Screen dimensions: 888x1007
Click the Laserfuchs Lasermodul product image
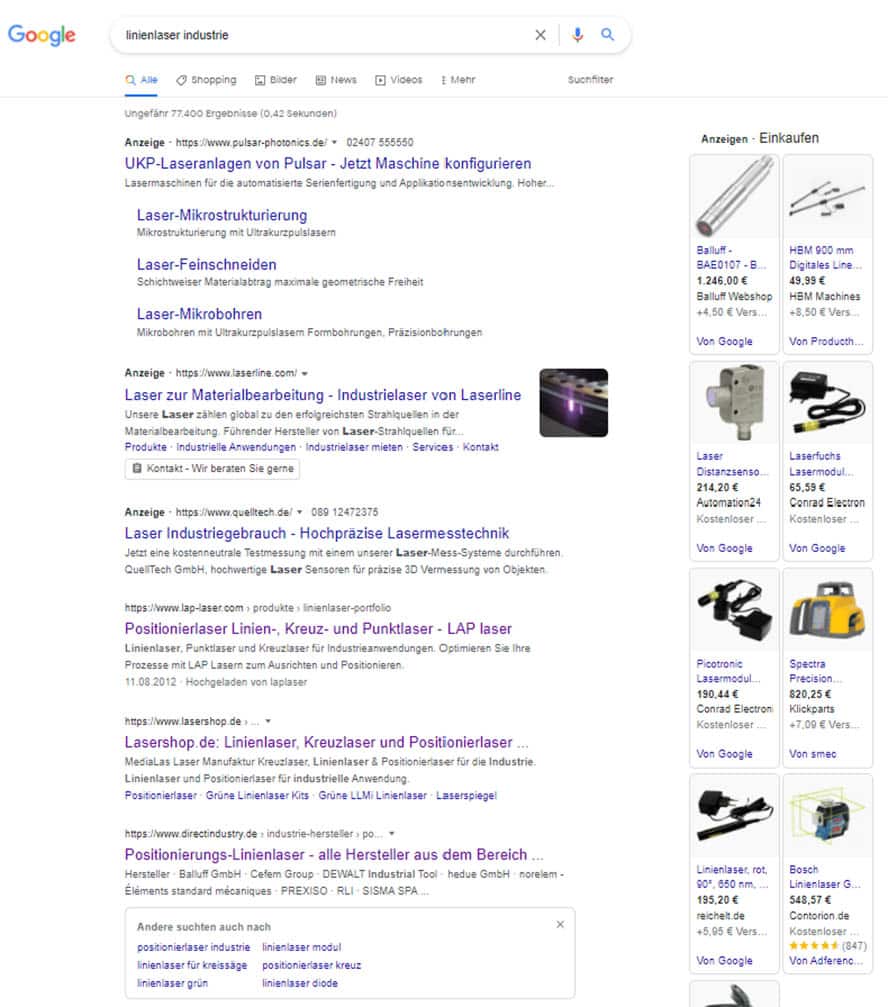point(828,403)
